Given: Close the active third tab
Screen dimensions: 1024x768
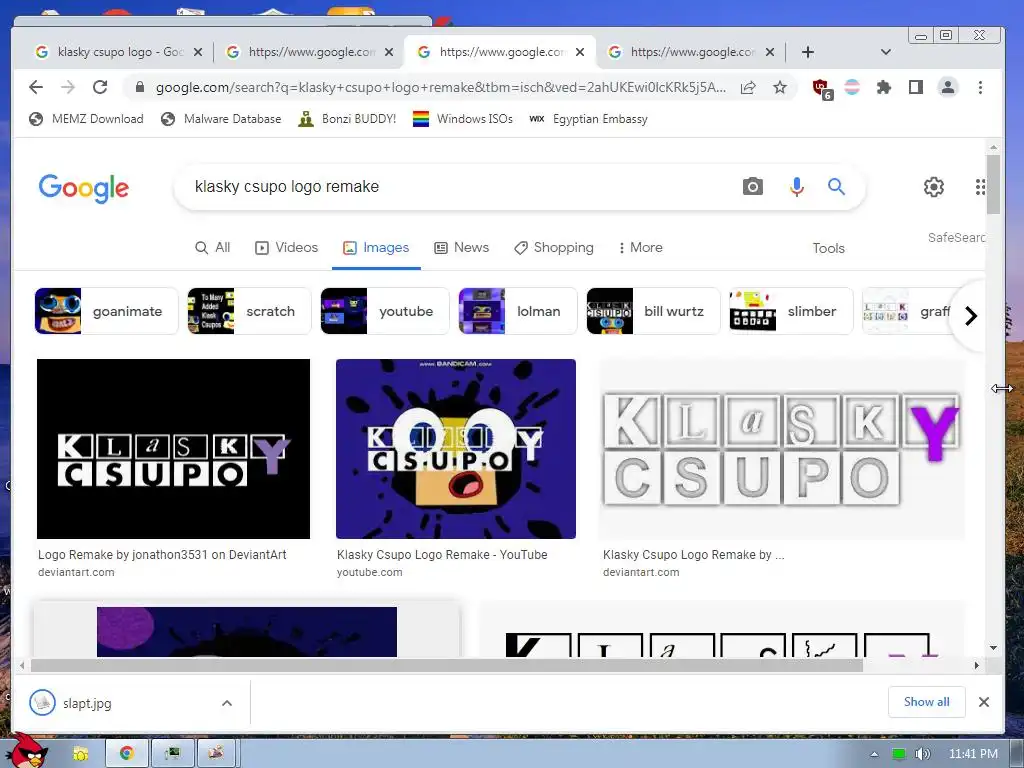Looking at the screenshot, I should (x=580, y=52).
